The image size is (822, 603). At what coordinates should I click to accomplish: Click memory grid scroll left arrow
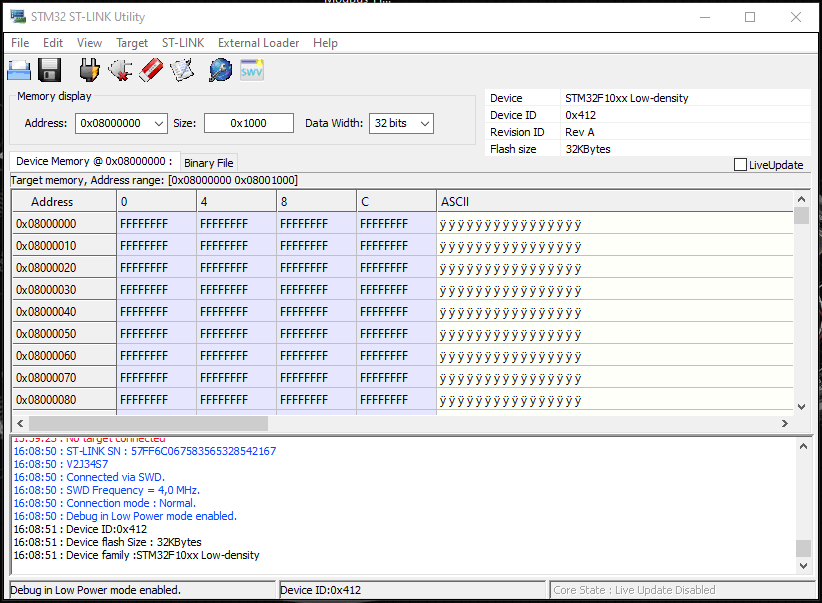coord(20,423)
